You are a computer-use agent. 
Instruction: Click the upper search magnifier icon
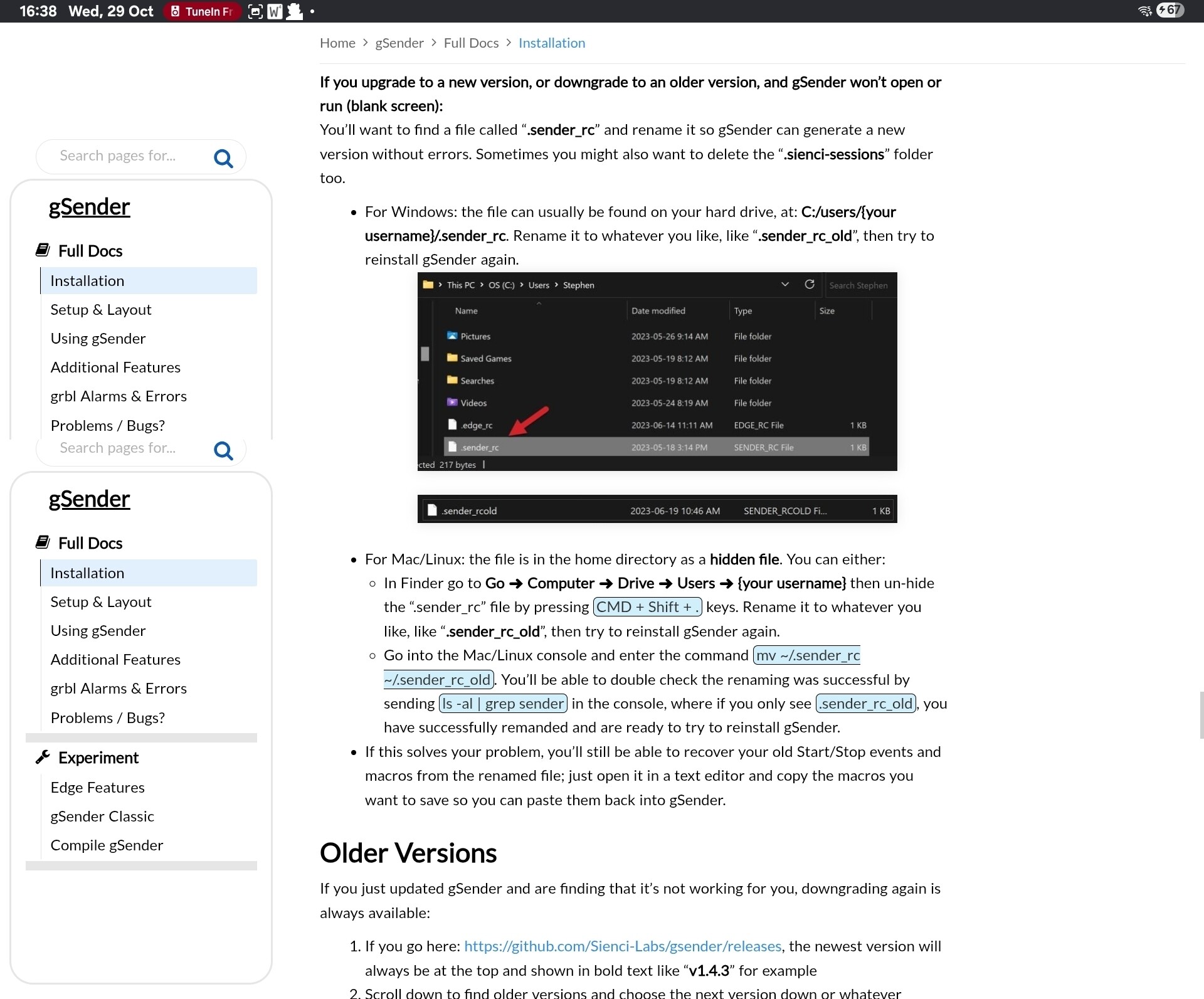click(223, 158)
